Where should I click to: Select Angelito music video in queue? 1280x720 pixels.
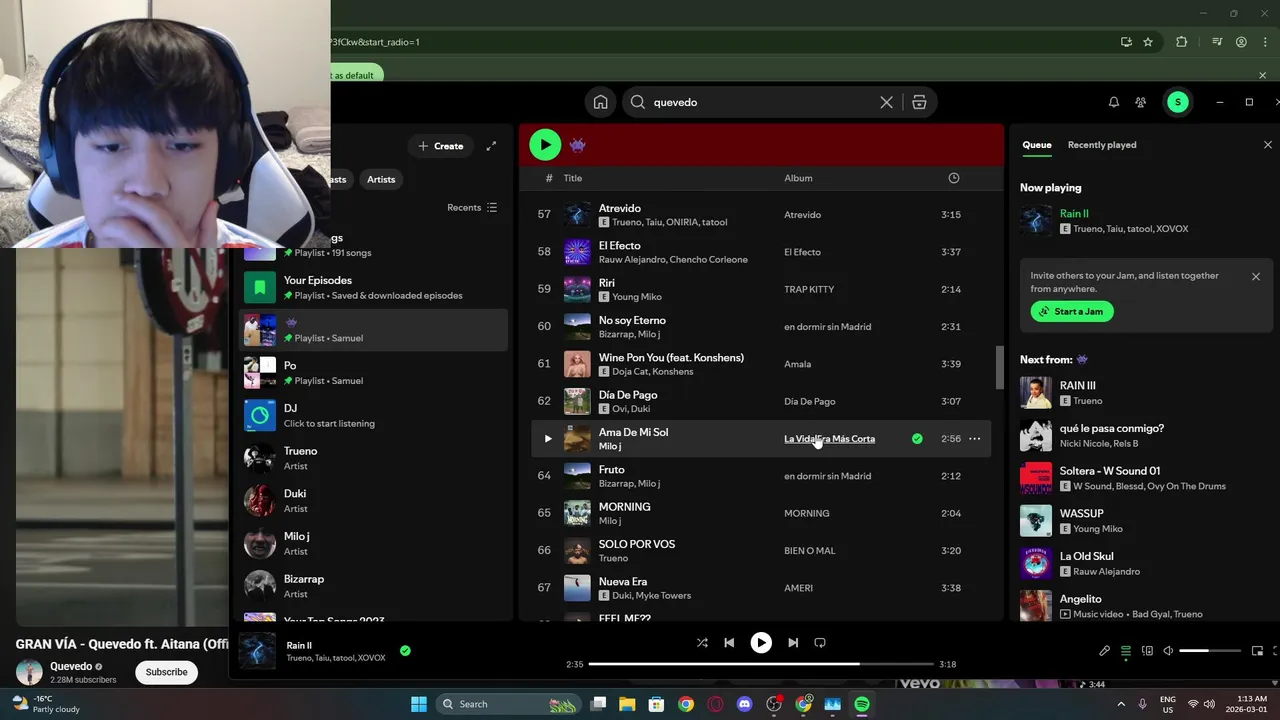[x=1140, y=605]
